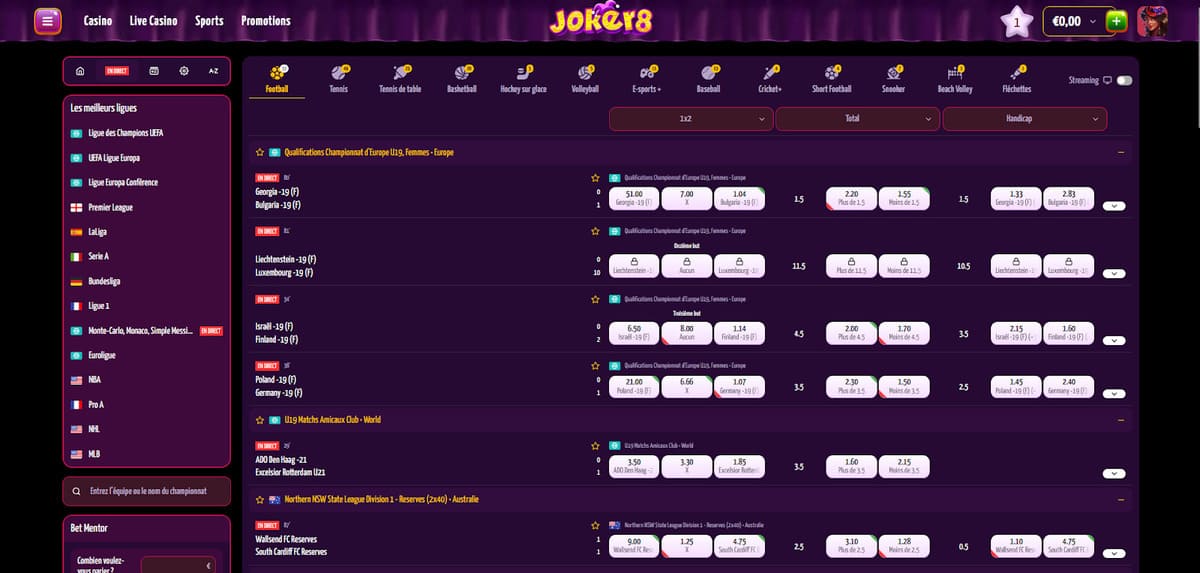Open E-sports+ category
1200x573 pixels.
pyautogui.click(x=647, y=79)
